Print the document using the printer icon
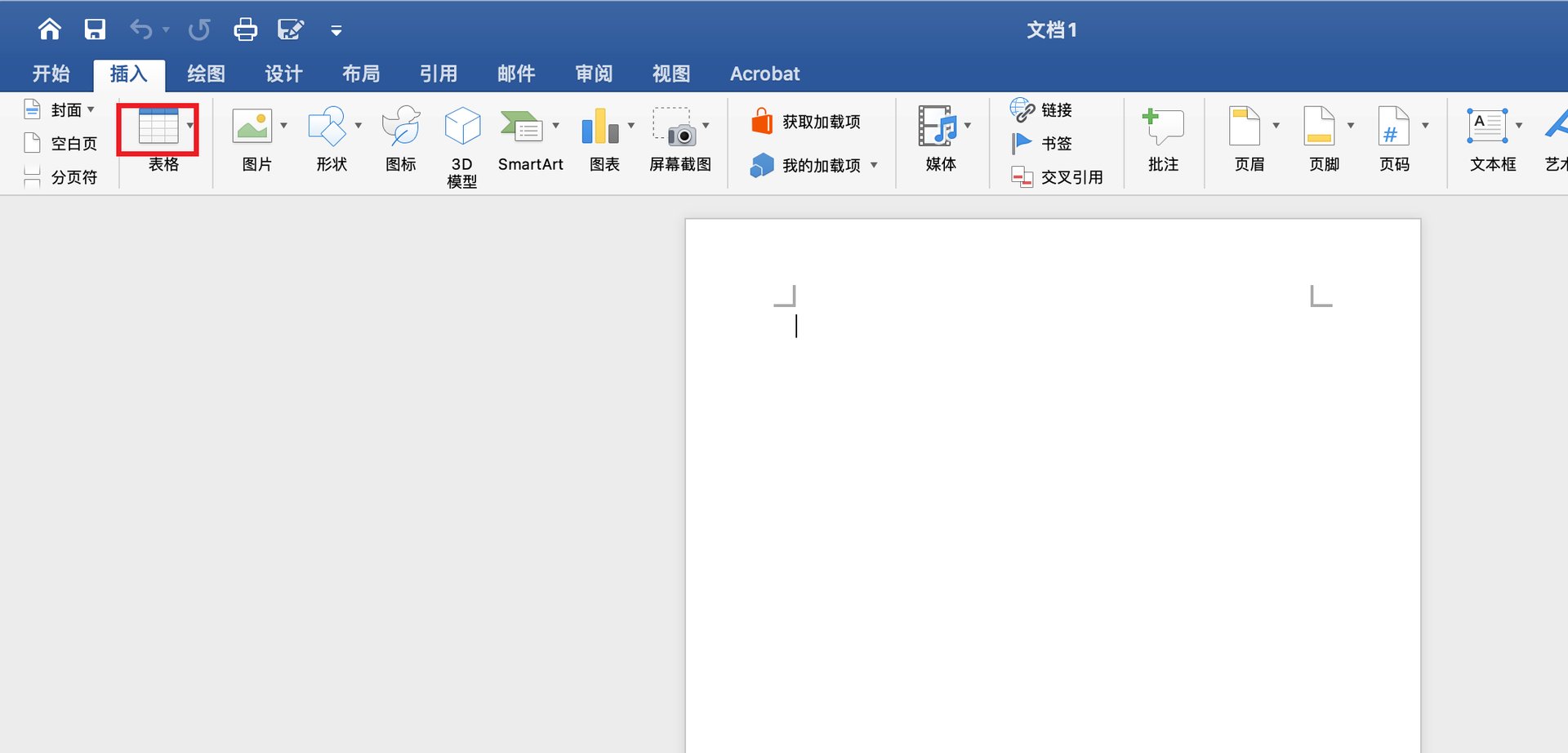 [x=245, y=29]
